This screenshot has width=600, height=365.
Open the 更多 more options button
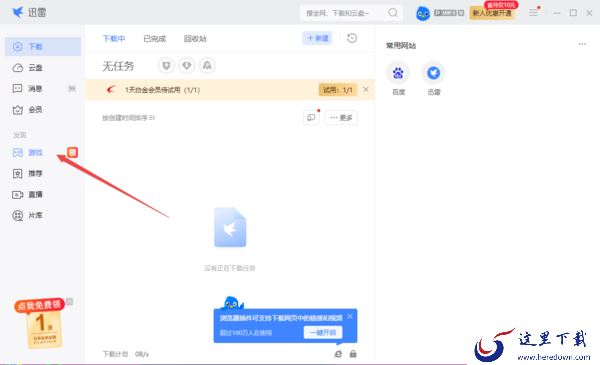341,117
